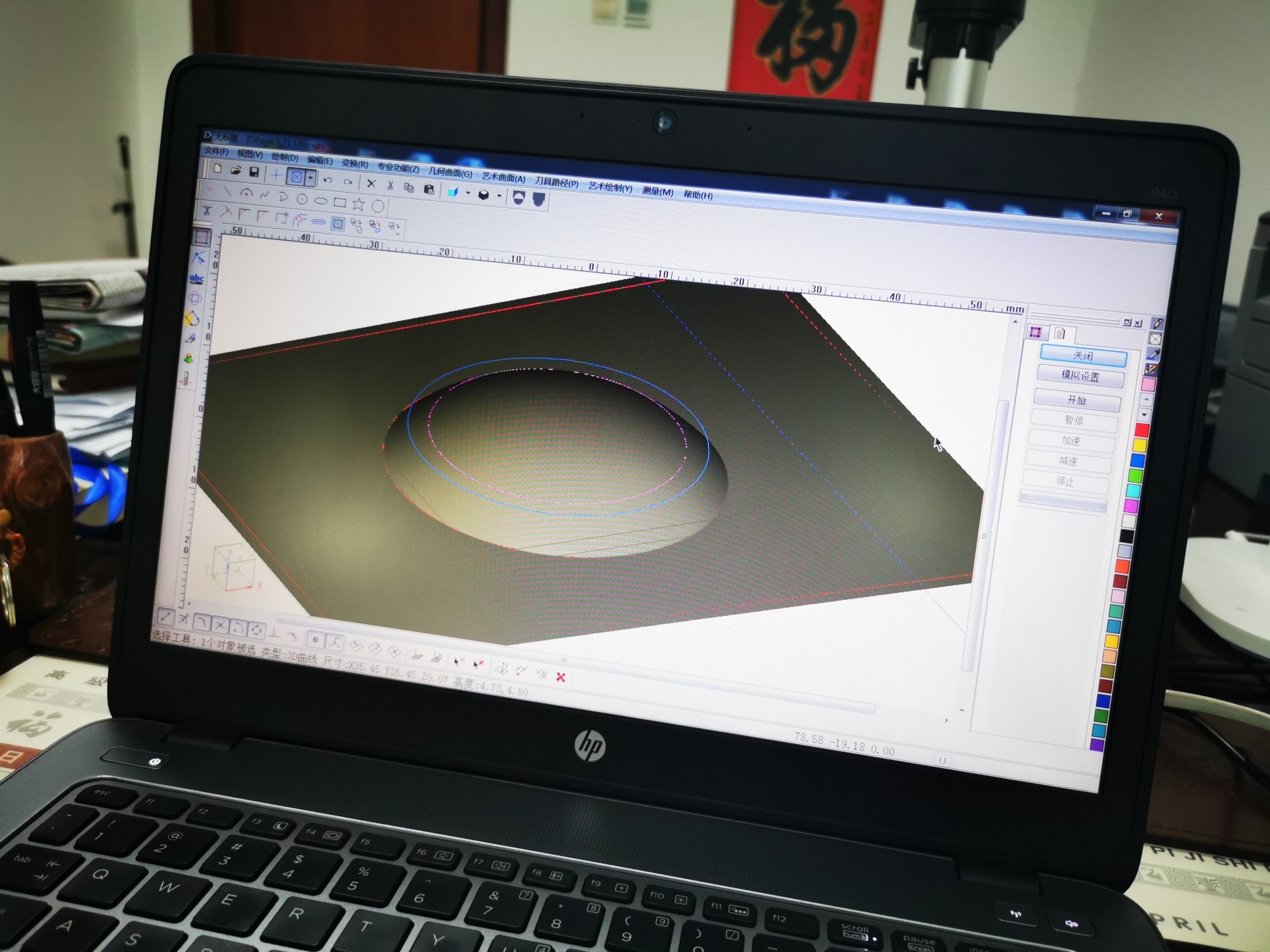Image resolution: width=1270 pixels, height=952 pixels.
Task: Click the eyedropper icon above palette
Action: 1153,354
